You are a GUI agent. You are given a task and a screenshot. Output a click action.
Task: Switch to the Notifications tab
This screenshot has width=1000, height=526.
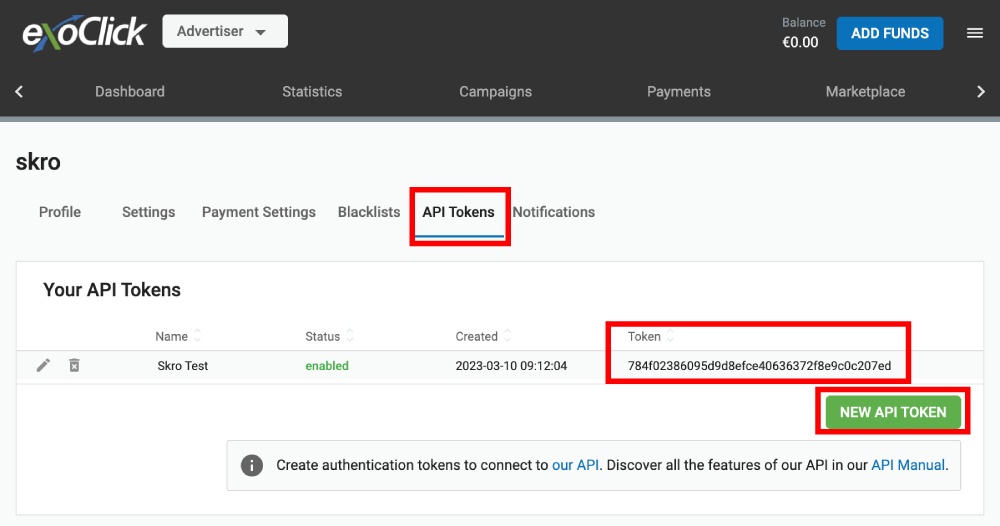click(554, 212)
